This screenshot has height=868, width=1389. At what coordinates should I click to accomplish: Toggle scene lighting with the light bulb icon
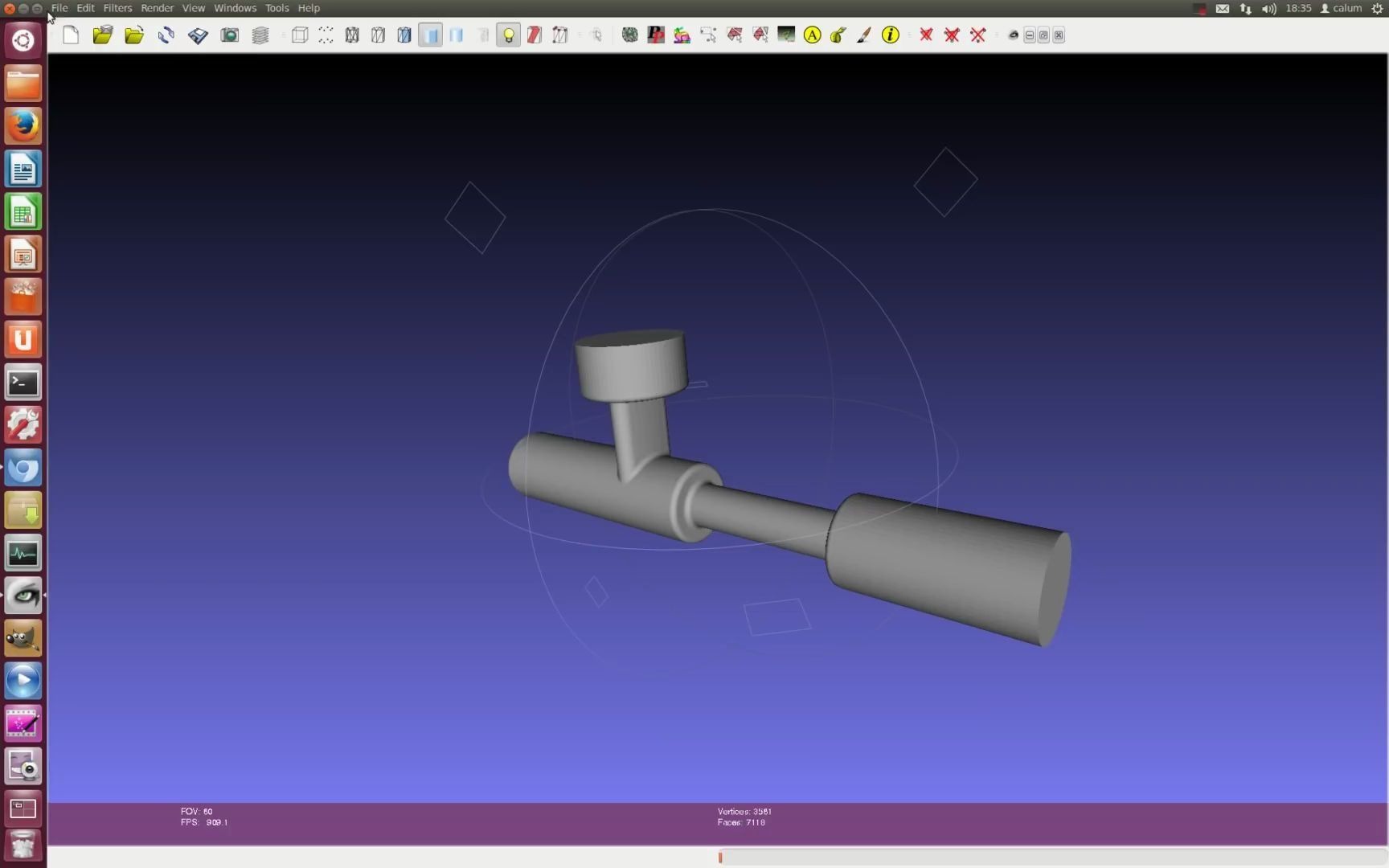pos(508,35)
